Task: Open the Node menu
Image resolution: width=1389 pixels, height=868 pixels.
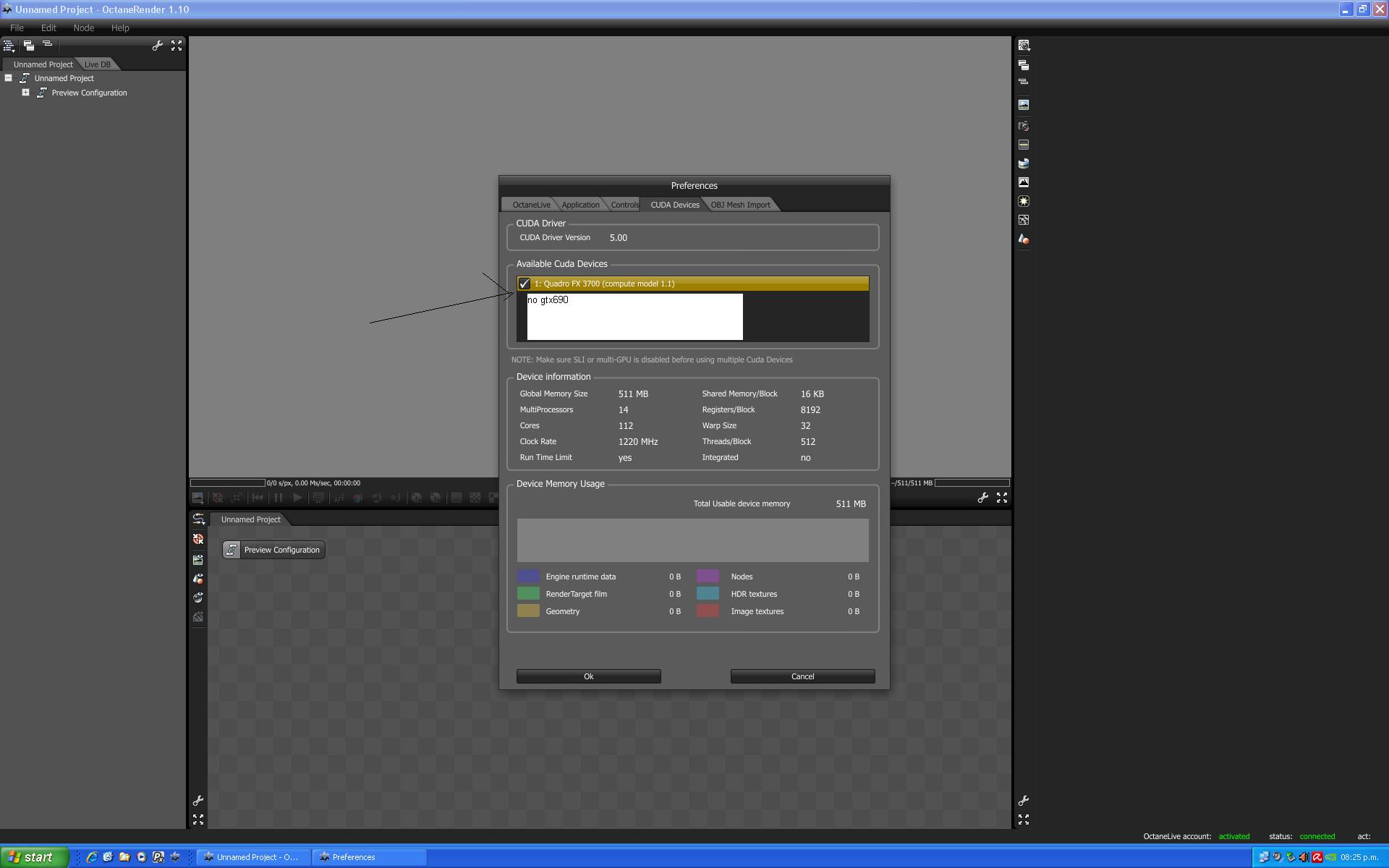Action: point(83,27)
